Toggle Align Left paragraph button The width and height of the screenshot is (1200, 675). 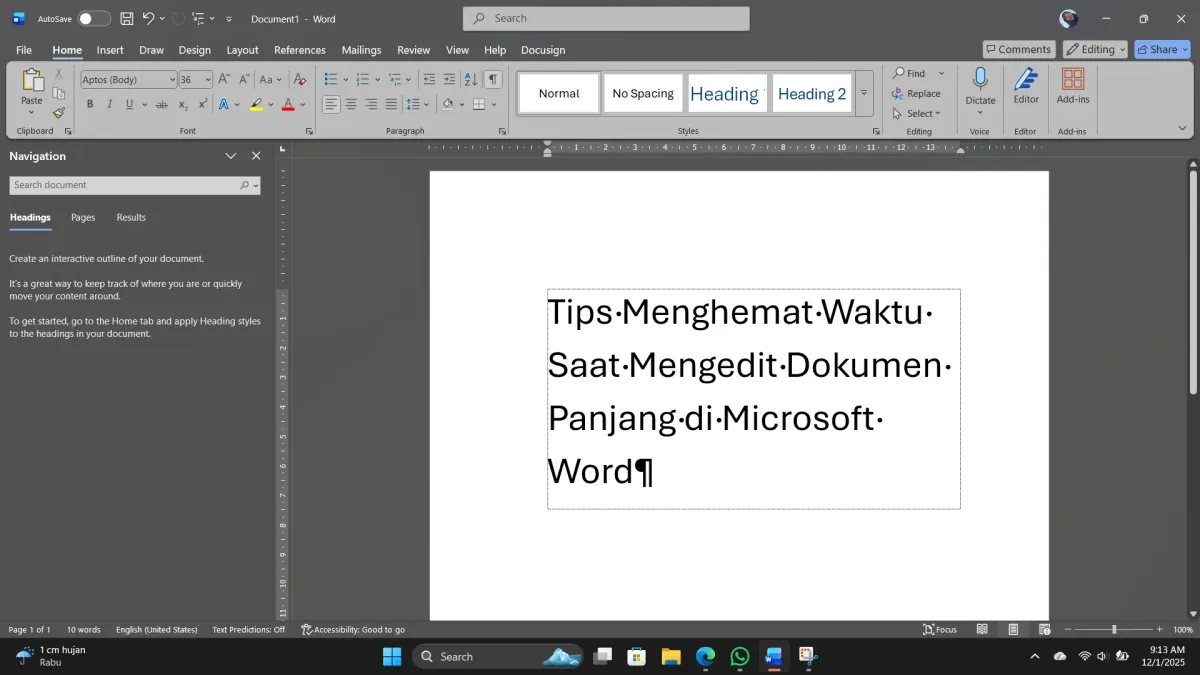[x=331, y=104]
